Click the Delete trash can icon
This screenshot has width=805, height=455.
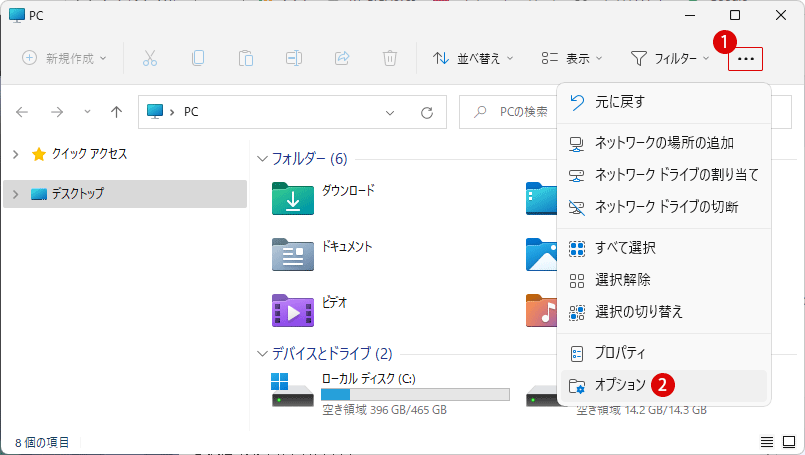[390, 58]
